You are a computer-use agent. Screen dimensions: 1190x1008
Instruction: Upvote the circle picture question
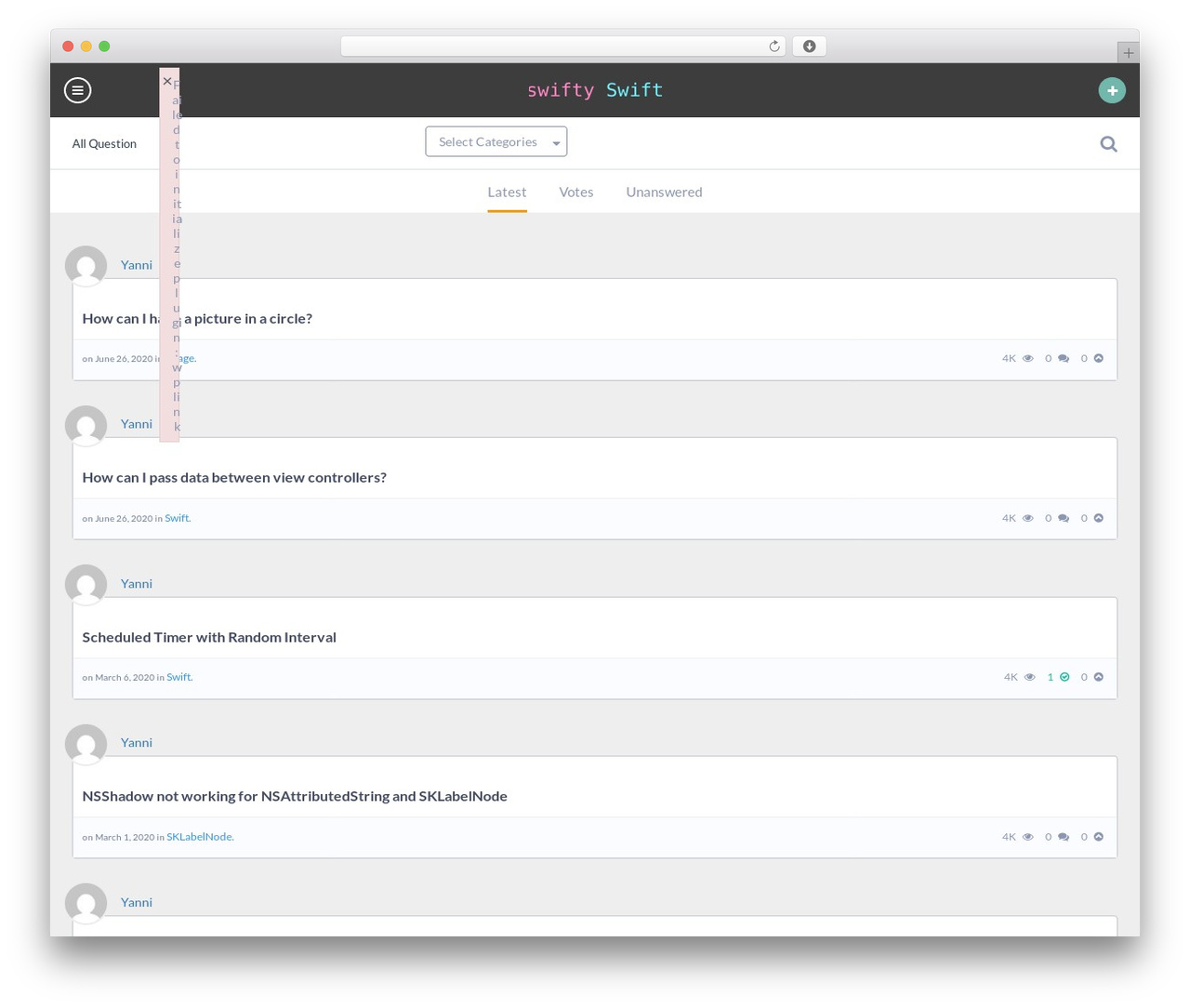pos(1099,358)
